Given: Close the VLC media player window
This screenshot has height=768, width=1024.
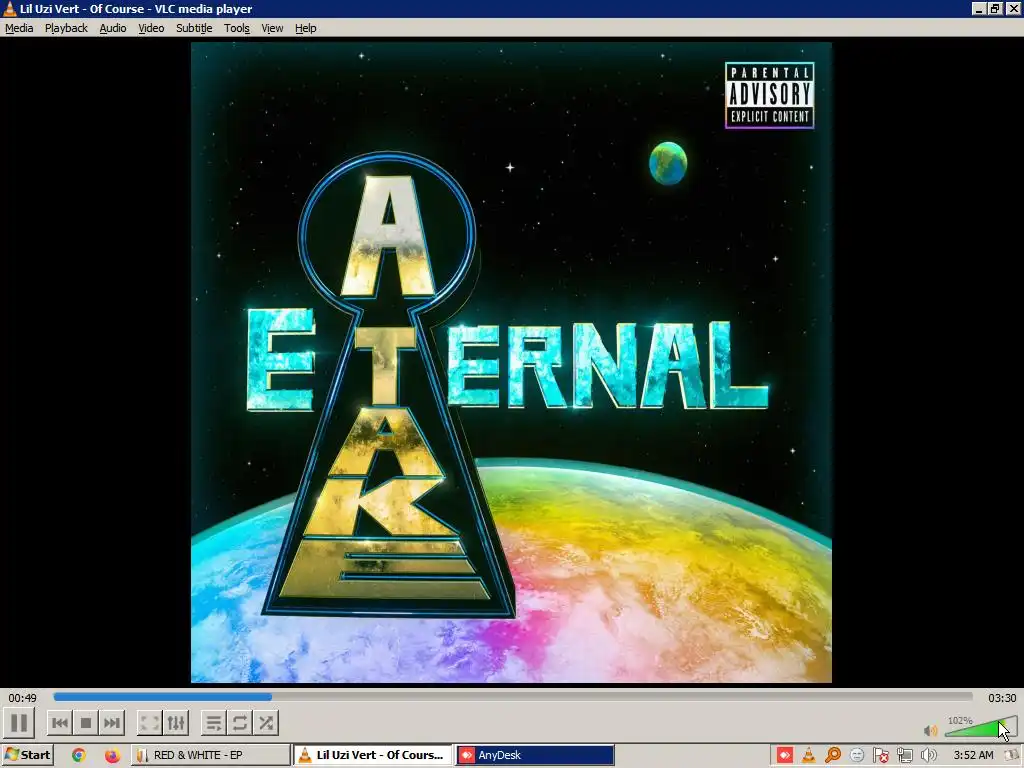Looking at the screenshot, I should tap(1013, 8).
